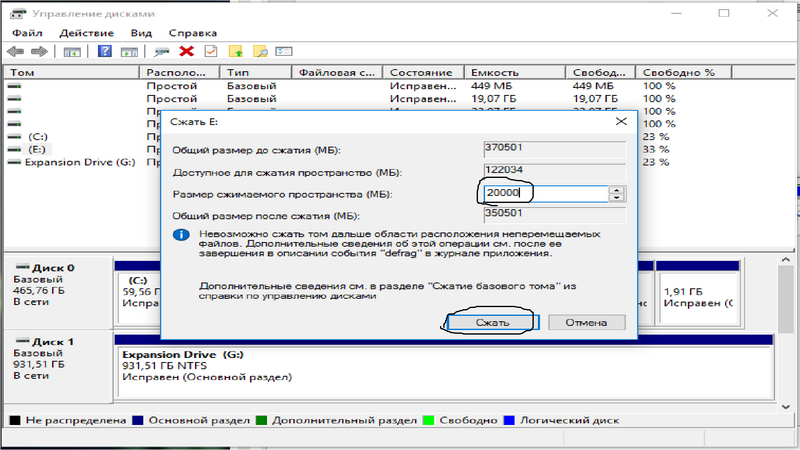Screen dimensions: 800x450
Task: Select Диск 1 label in disk map
Action: [53, 342]
